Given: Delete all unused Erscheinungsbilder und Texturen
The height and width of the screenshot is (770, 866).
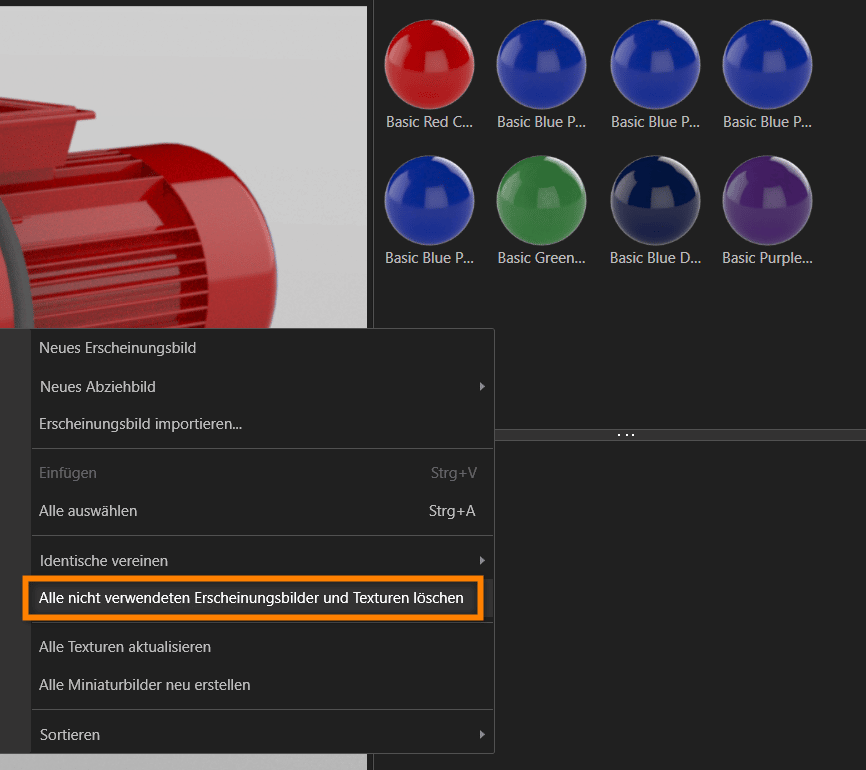Looking at the screenshot, I should tap(251, 598).
